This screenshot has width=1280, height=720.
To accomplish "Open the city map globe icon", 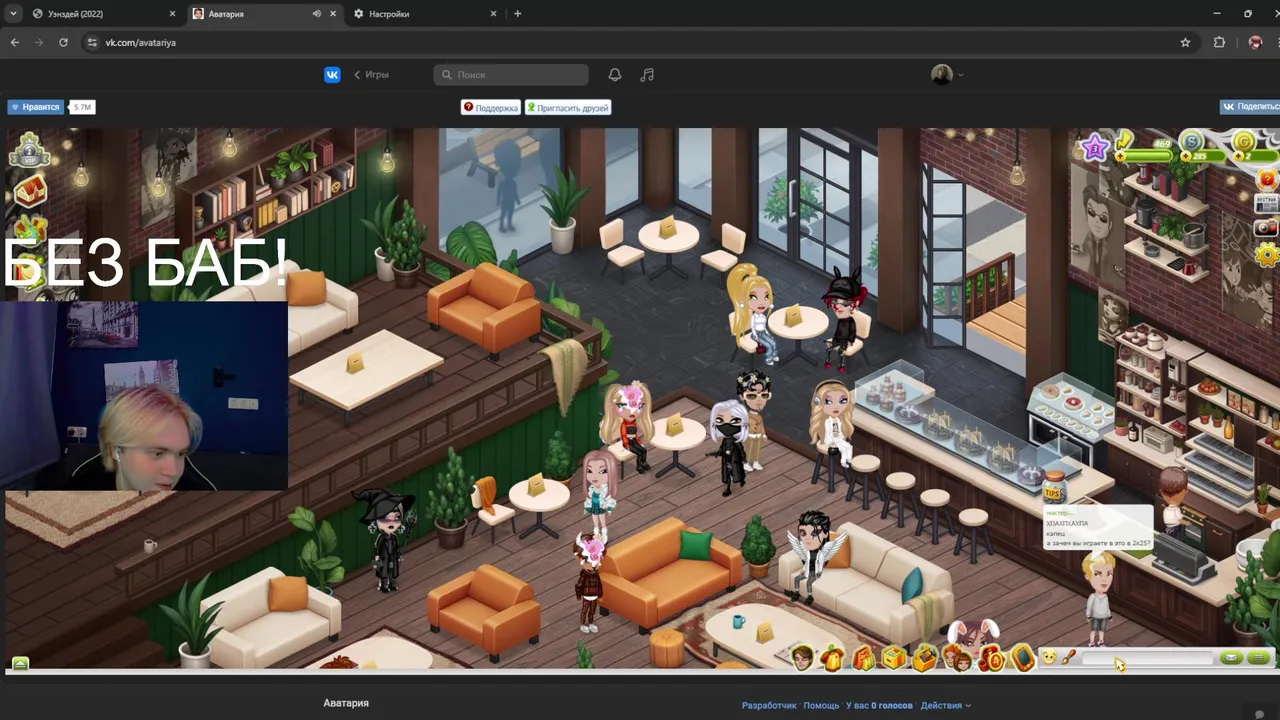I will pyautogui.click(x=30, y=230).
